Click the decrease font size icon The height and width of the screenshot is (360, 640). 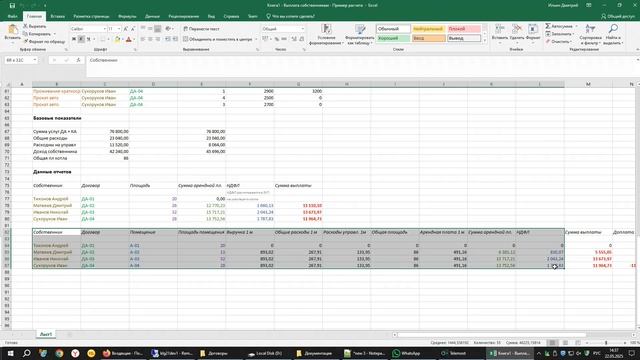coord(133,29)
